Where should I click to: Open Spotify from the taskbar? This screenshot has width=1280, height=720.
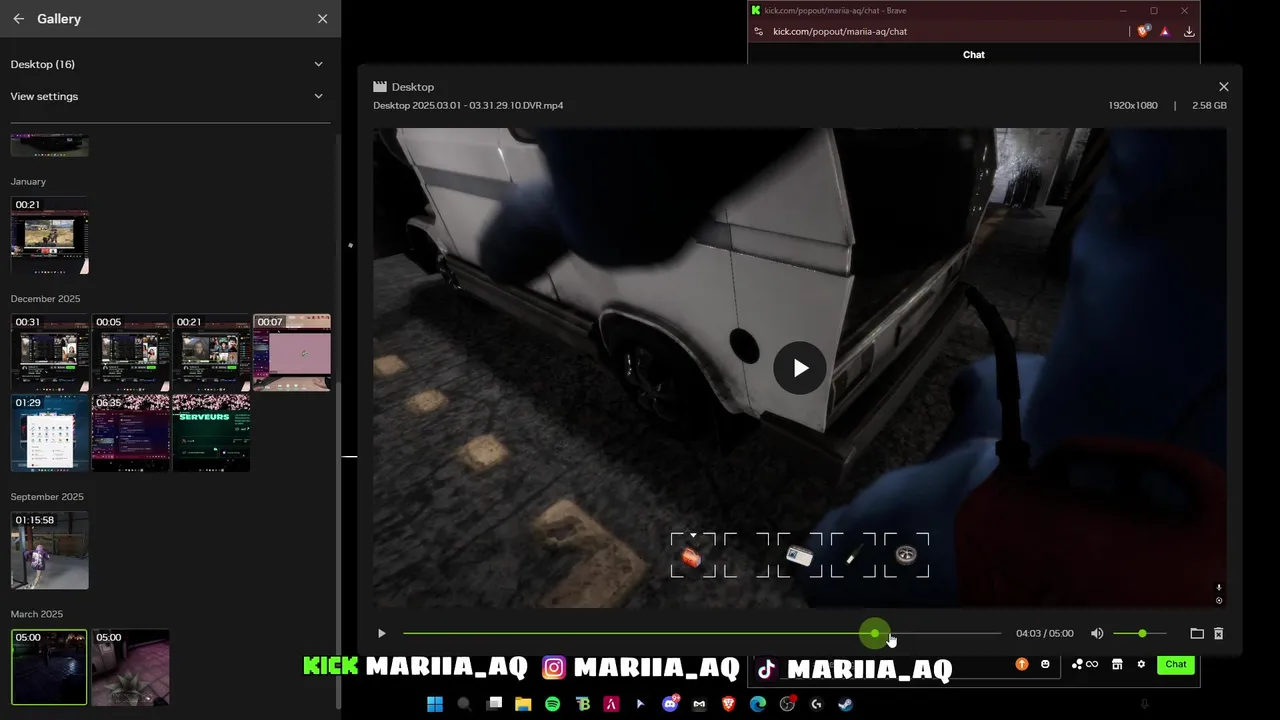tap(552, 704)
